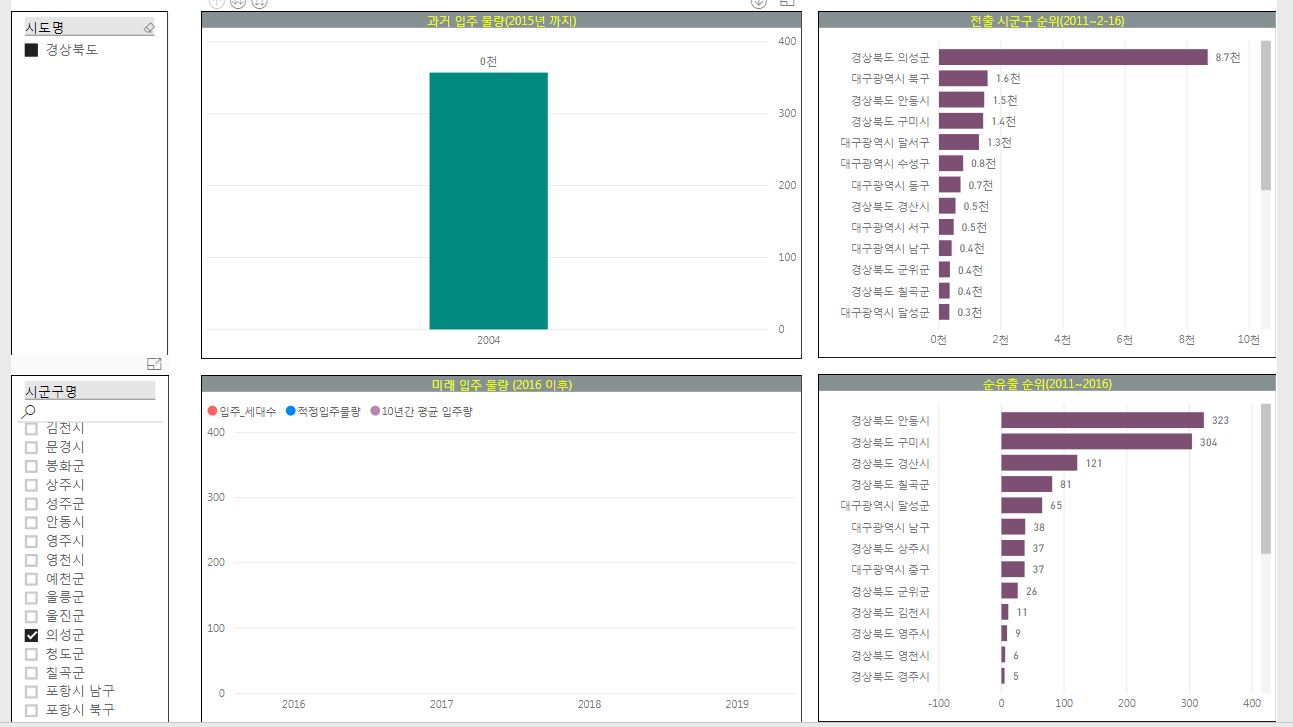Viewport: 1293px width, 727px height.
Task: Check the 포항시 북구 checkbox
Action: (31, 710)
